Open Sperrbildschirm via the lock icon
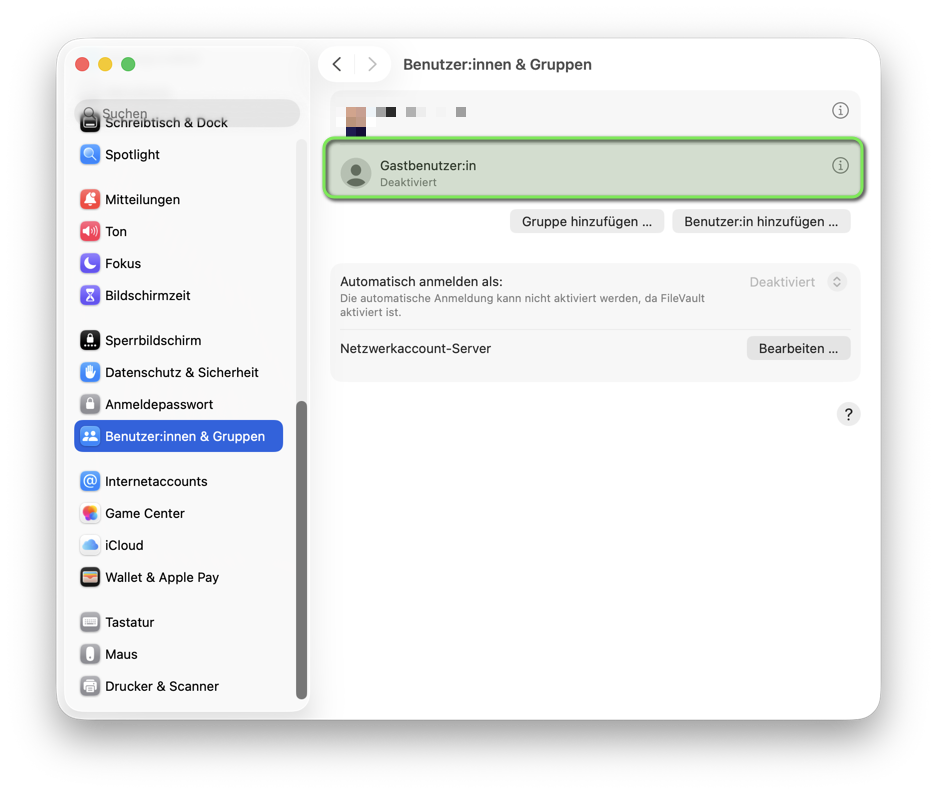Viewport: 937px width, 794px height. [x=90, y=341]
